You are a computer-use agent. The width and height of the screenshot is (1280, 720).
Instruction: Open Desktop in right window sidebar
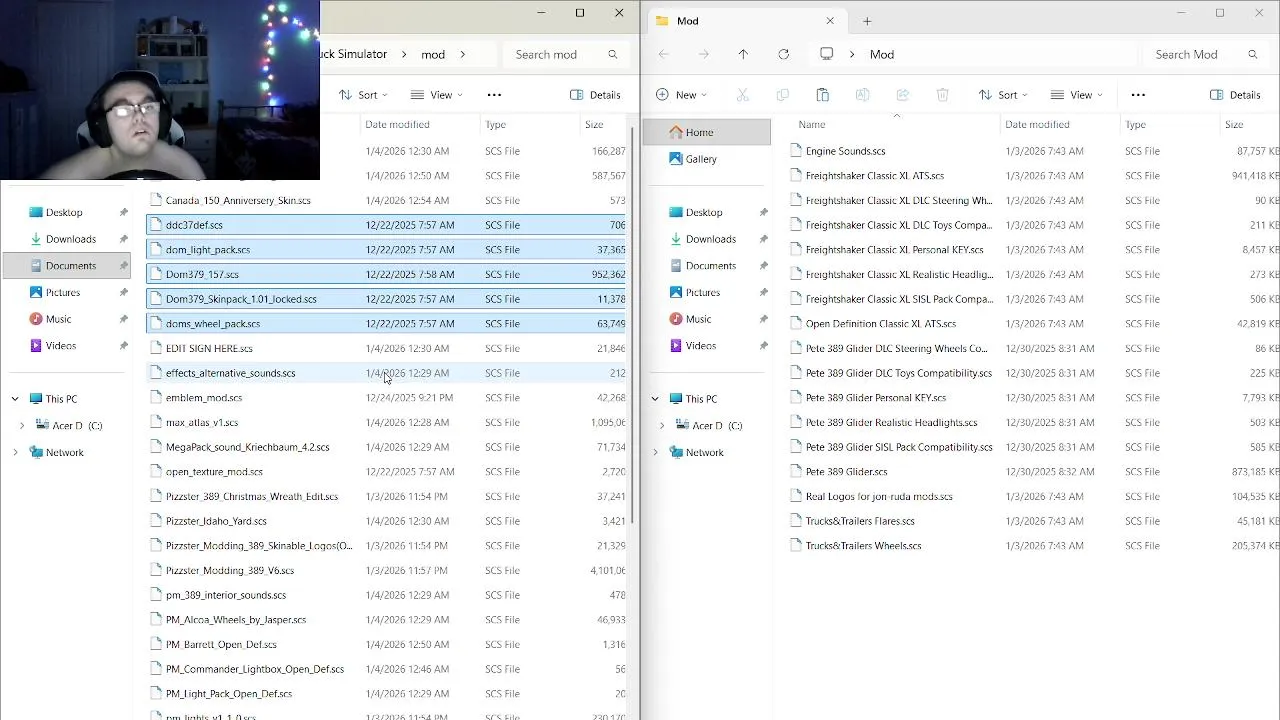(704, 212)
